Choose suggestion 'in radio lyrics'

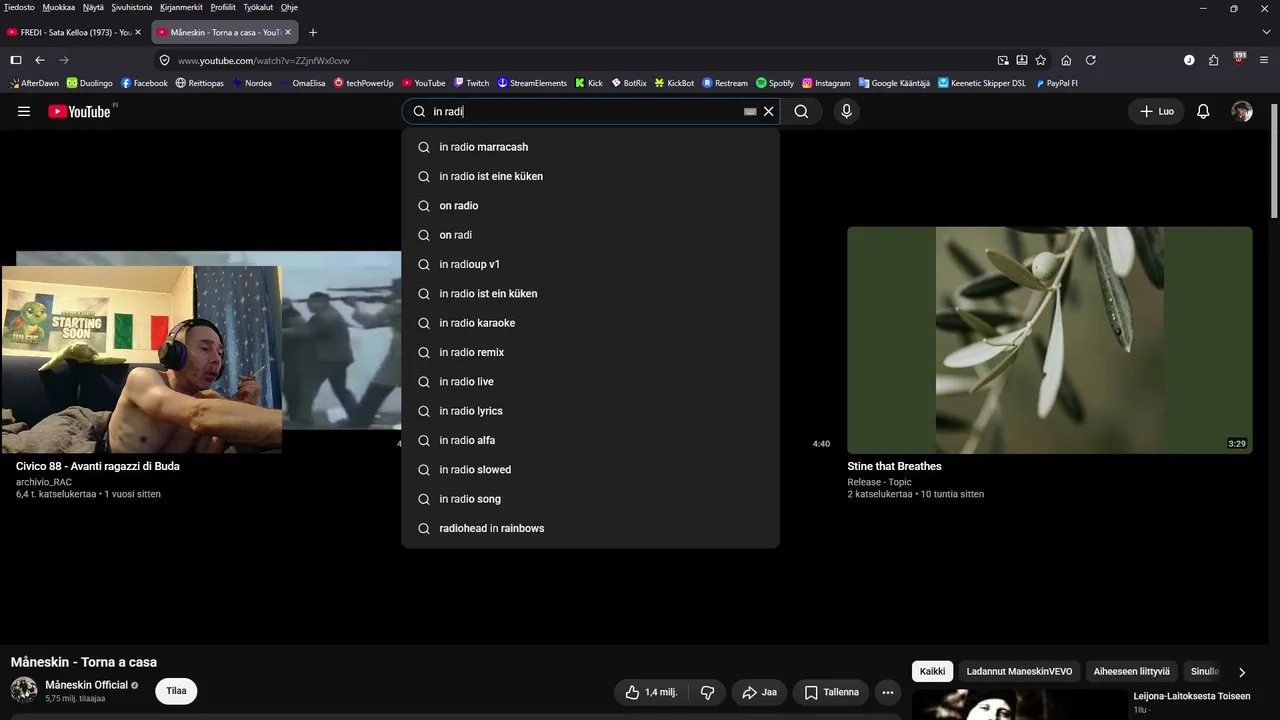coord(590,411)
